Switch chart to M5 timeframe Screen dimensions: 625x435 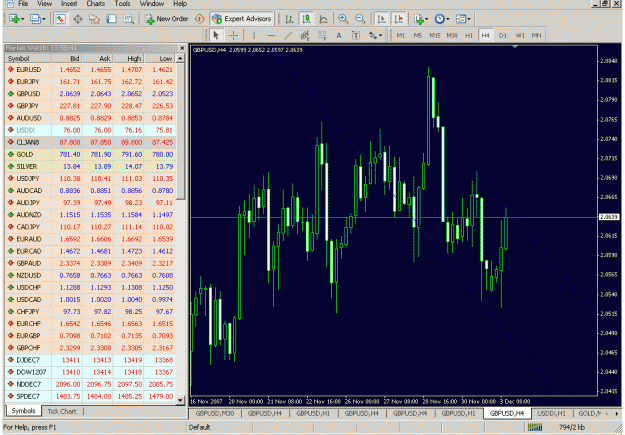417,35
